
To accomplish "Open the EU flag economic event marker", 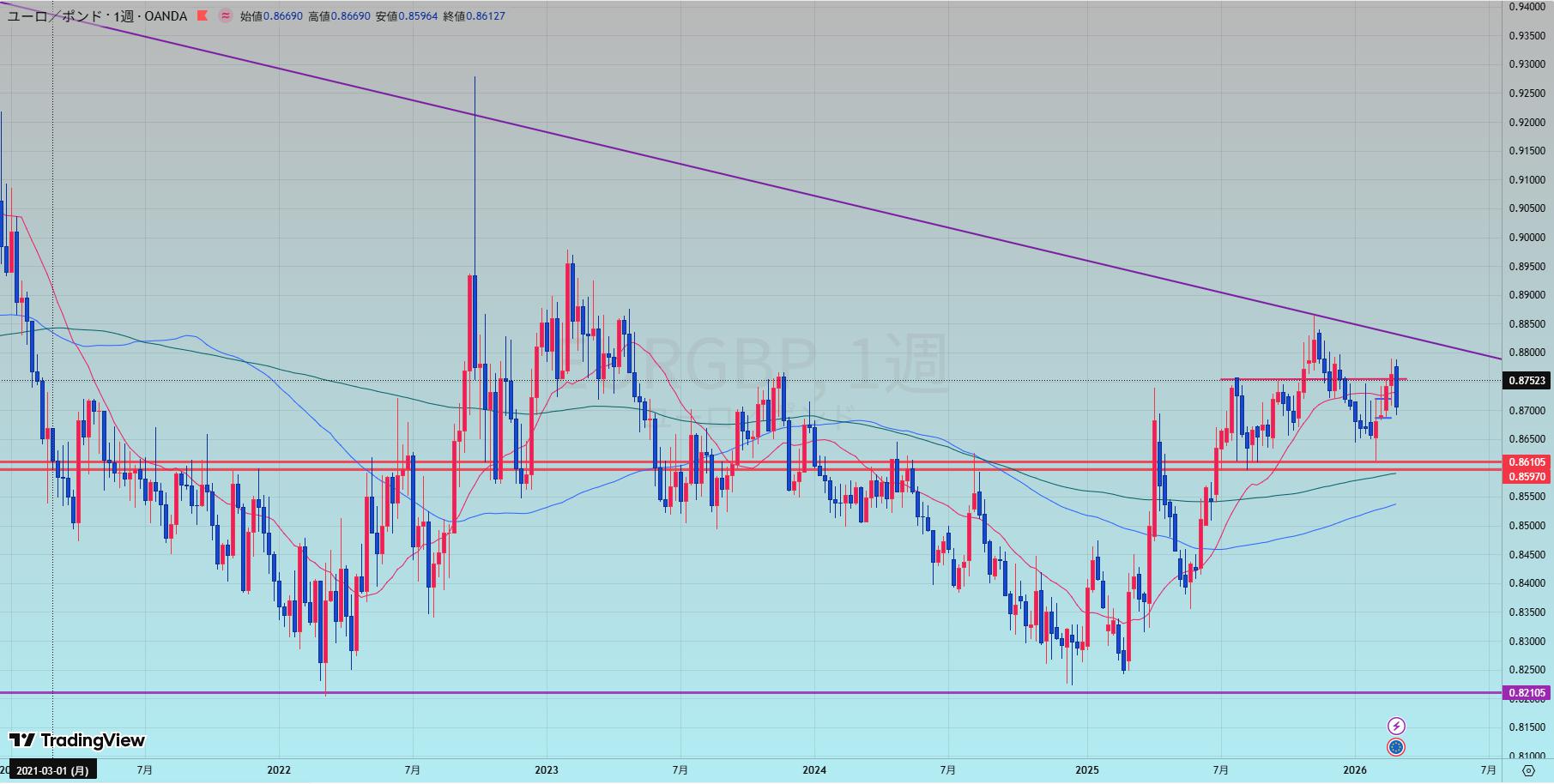I will pyautogui.click(x=1396, y=748).
